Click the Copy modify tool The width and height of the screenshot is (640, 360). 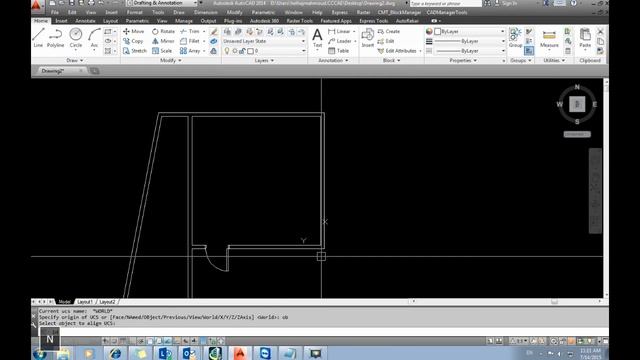pos(133,41)
